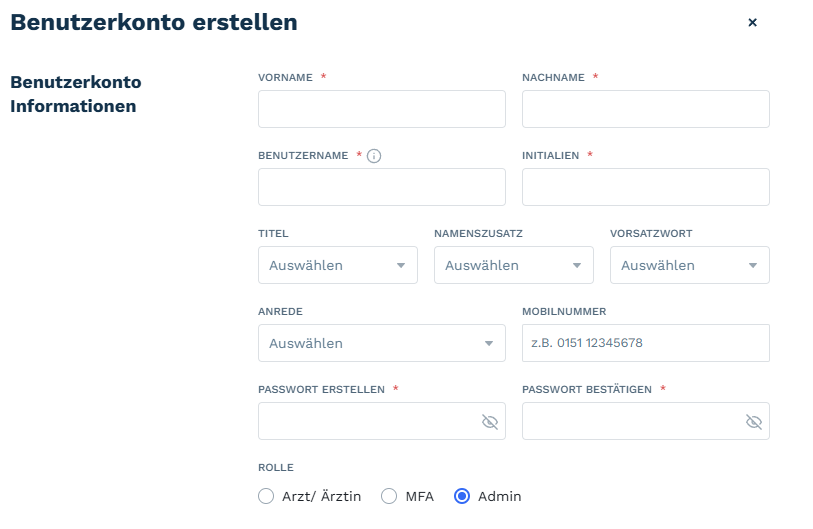Close the Benutzerkonto erstellen dialog
The width and height of the screenshot is (813, 529).
point(752,22)
